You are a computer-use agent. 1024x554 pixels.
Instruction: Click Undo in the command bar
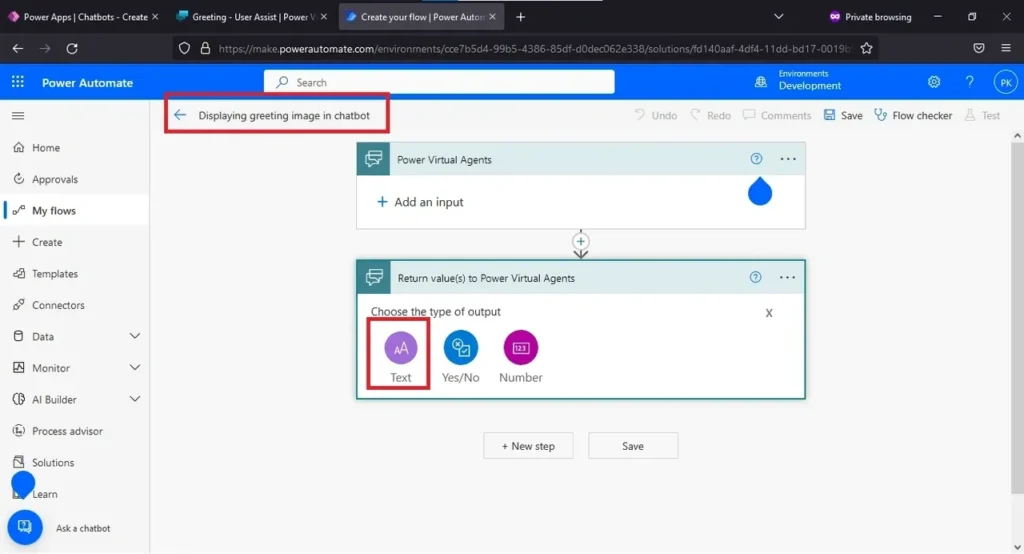tap(656, 116)
